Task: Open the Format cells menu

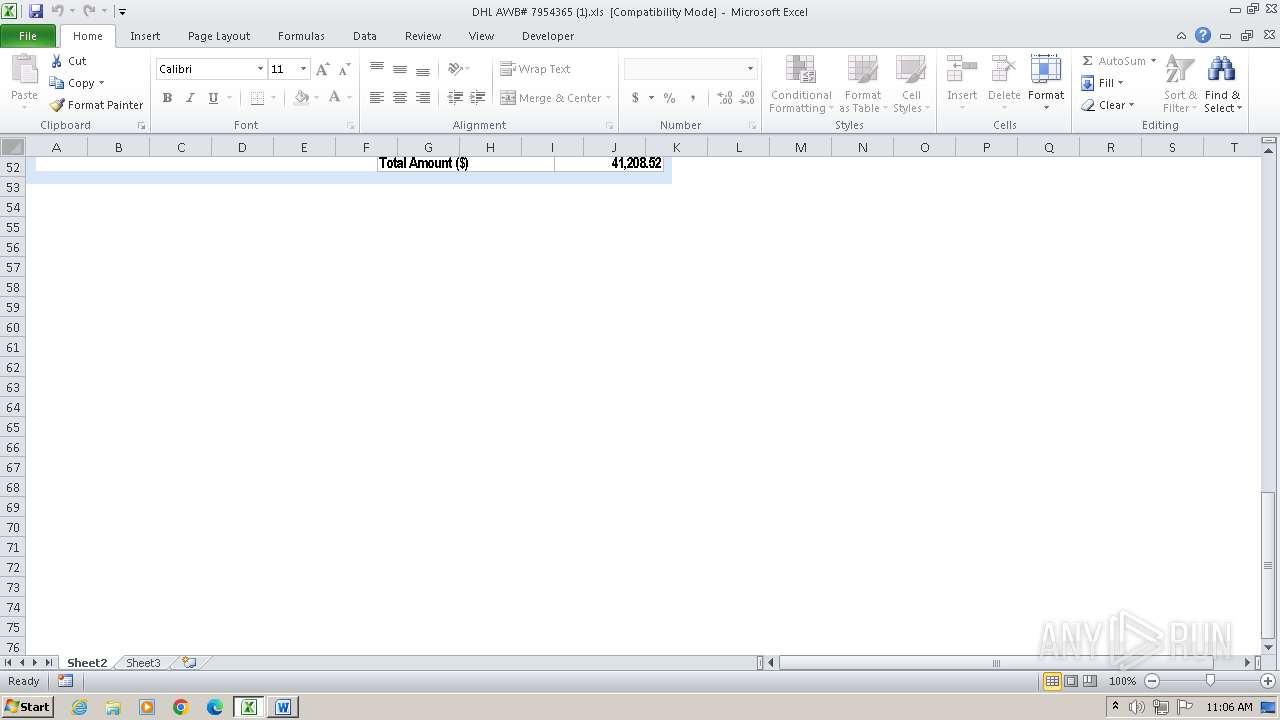Action: pos(1046,84)
